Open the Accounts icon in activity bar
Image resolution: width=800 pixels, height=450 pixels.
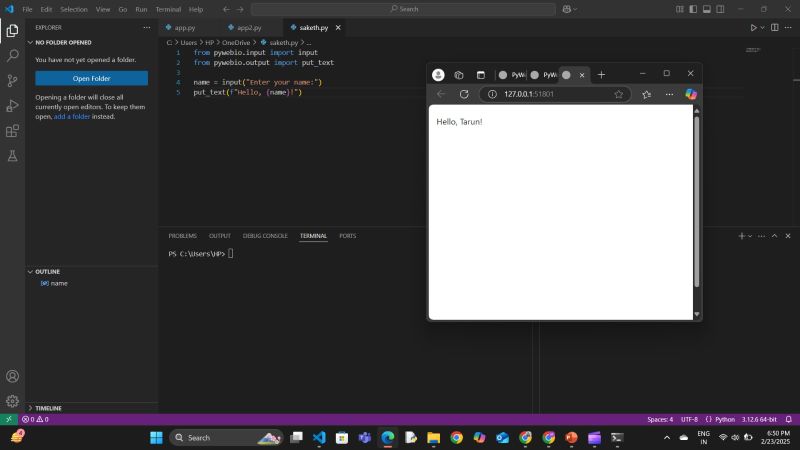[12, 377]
